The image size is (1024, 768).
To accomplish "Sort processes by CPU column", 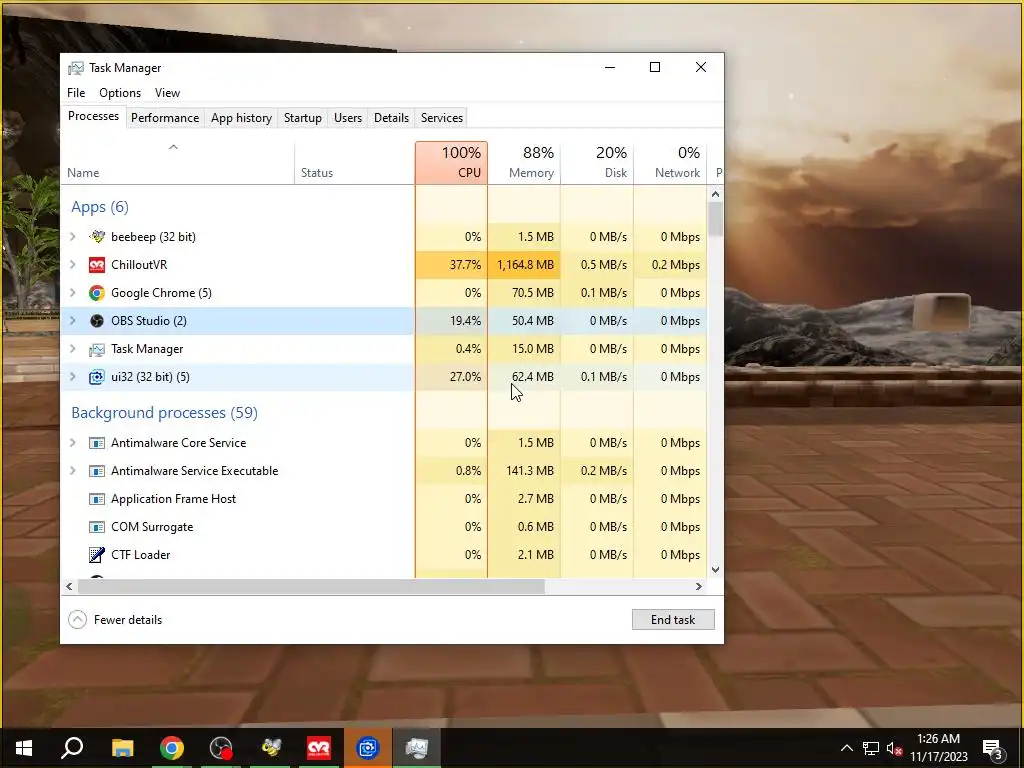I will (x=451, y=163).
